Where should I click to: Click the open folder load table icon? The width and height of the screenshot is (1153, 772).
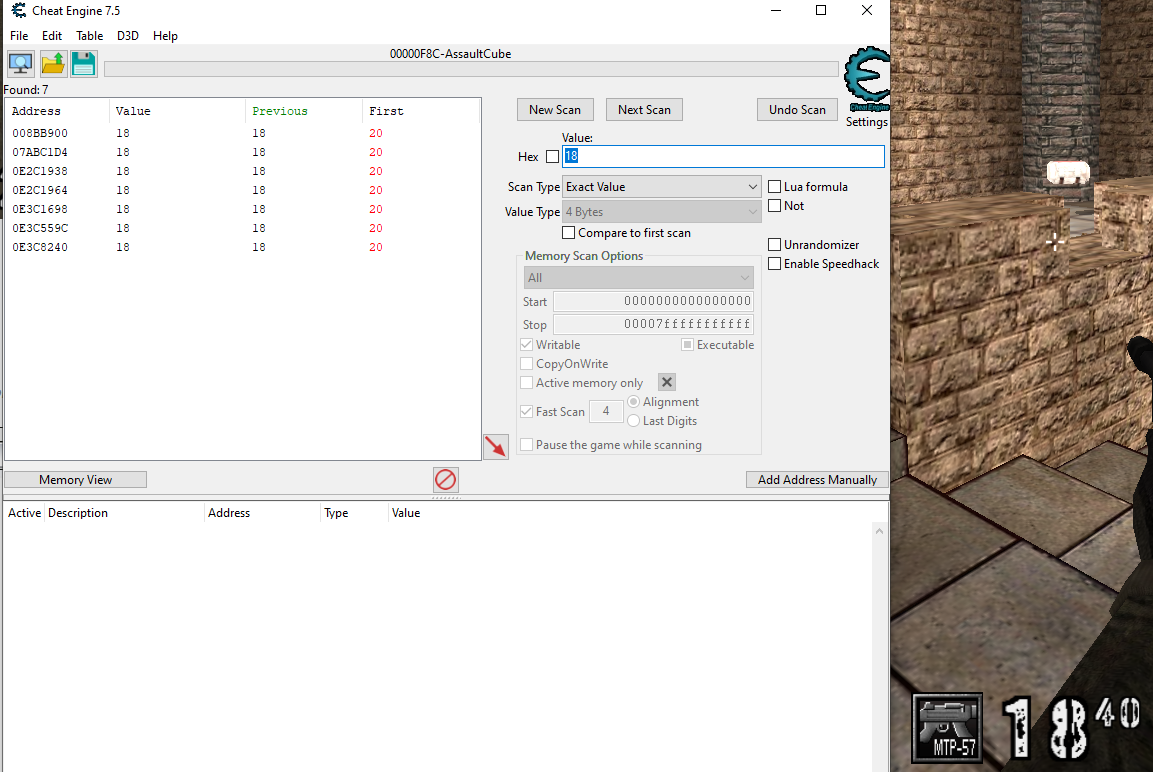(x=53, y=64)
